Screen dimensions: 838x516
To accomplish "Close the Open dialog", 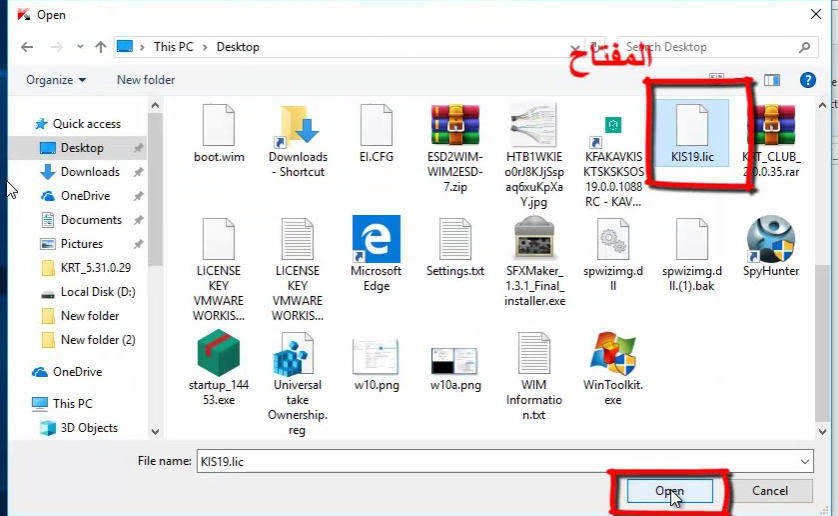I will tap(816, 14).
